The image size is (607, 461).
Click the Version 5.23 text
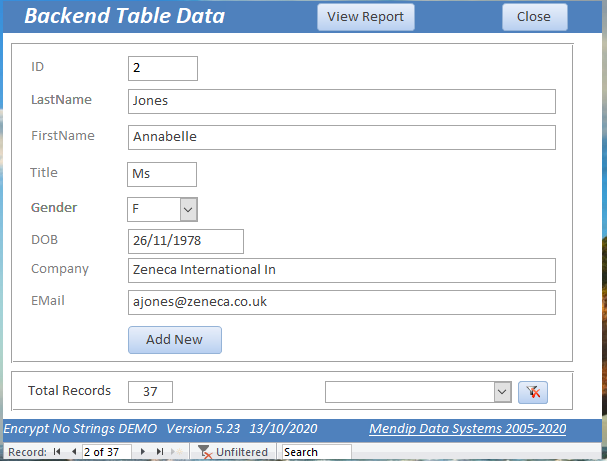203,428
